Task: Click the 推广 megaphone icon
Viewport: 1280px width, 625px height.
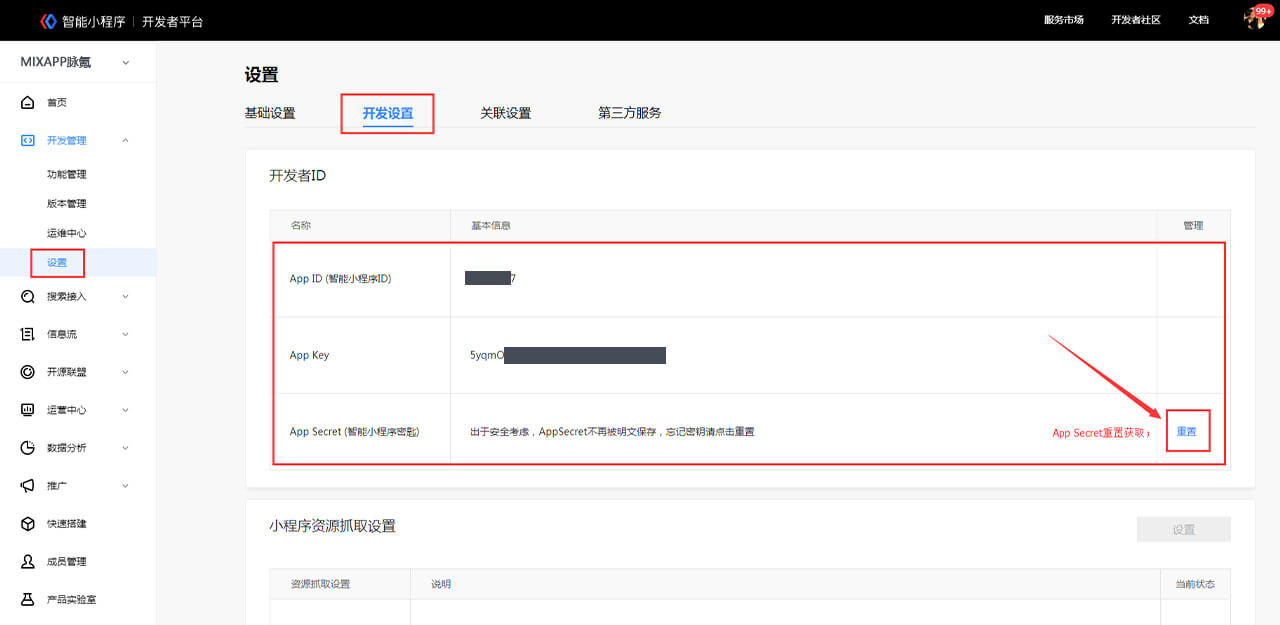Action: click(x=28, y=486)
